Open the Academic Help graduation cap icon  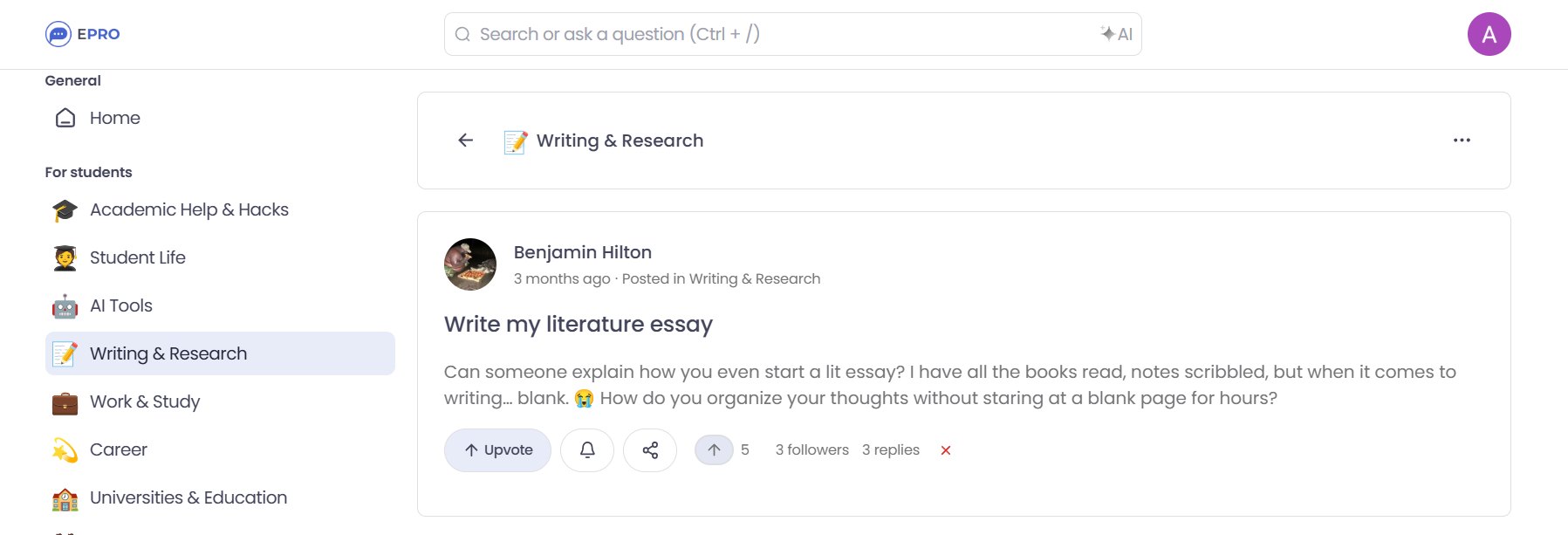pos(64,209)
